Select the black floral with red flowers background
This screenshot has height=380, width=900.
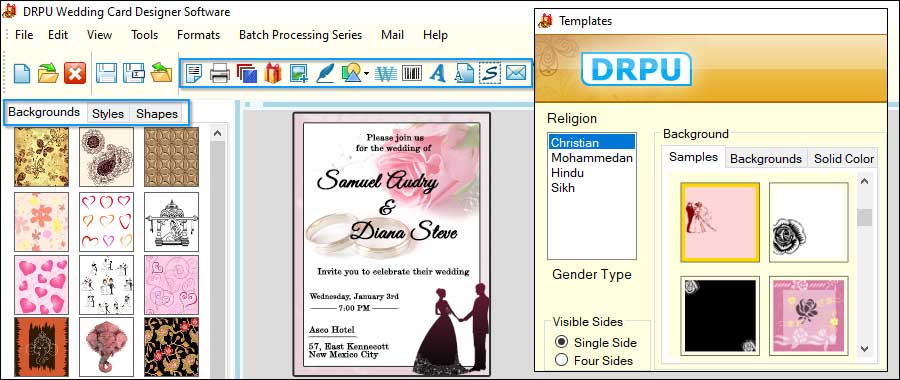[x=172, y=347]
